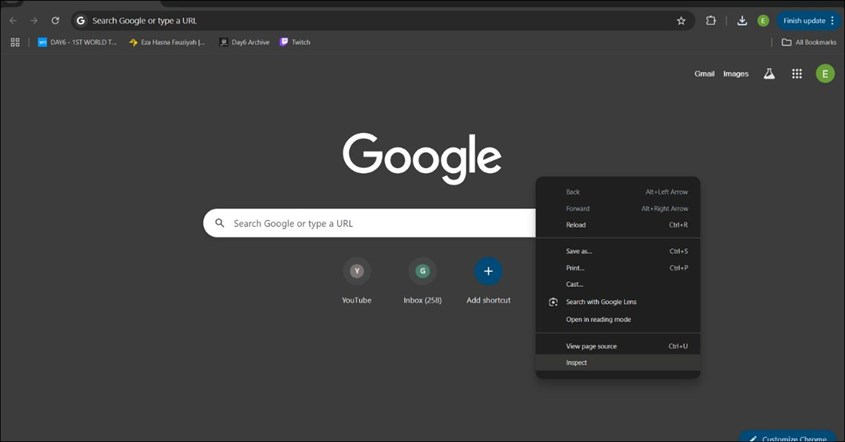Bookmark this tab with the star icon

(681, 20)
